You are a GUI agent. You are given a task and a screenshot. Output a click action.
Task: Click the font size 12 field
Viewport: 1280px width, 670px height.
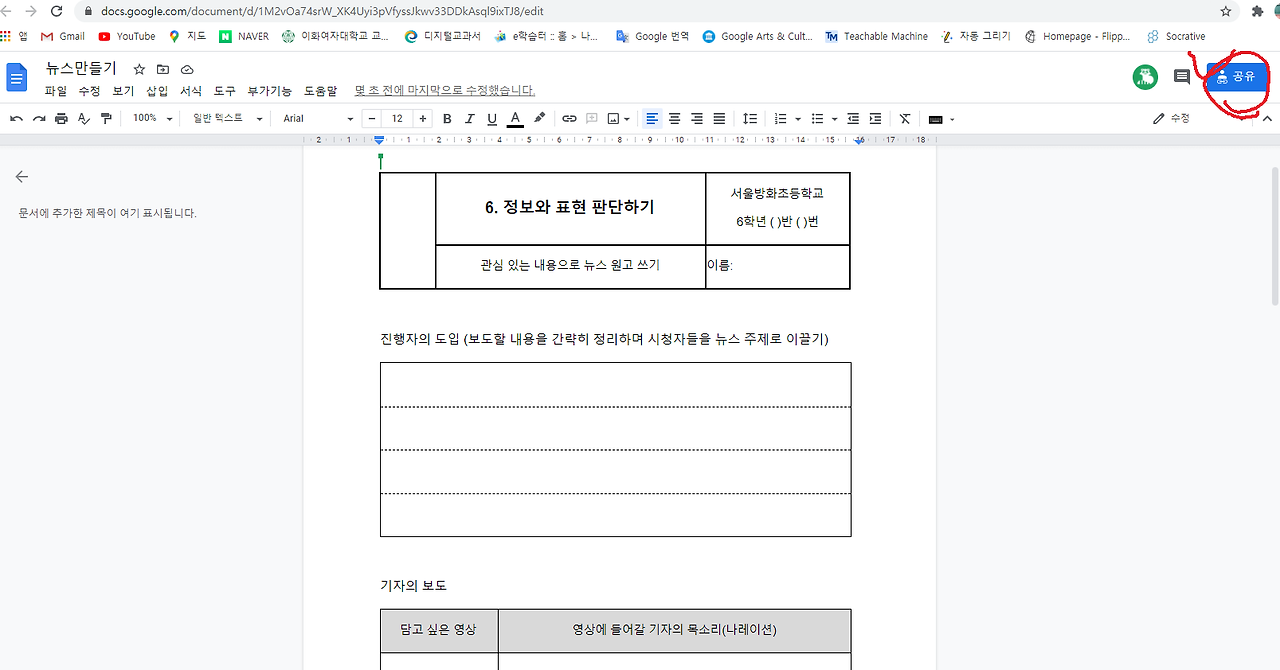point(397,118)
